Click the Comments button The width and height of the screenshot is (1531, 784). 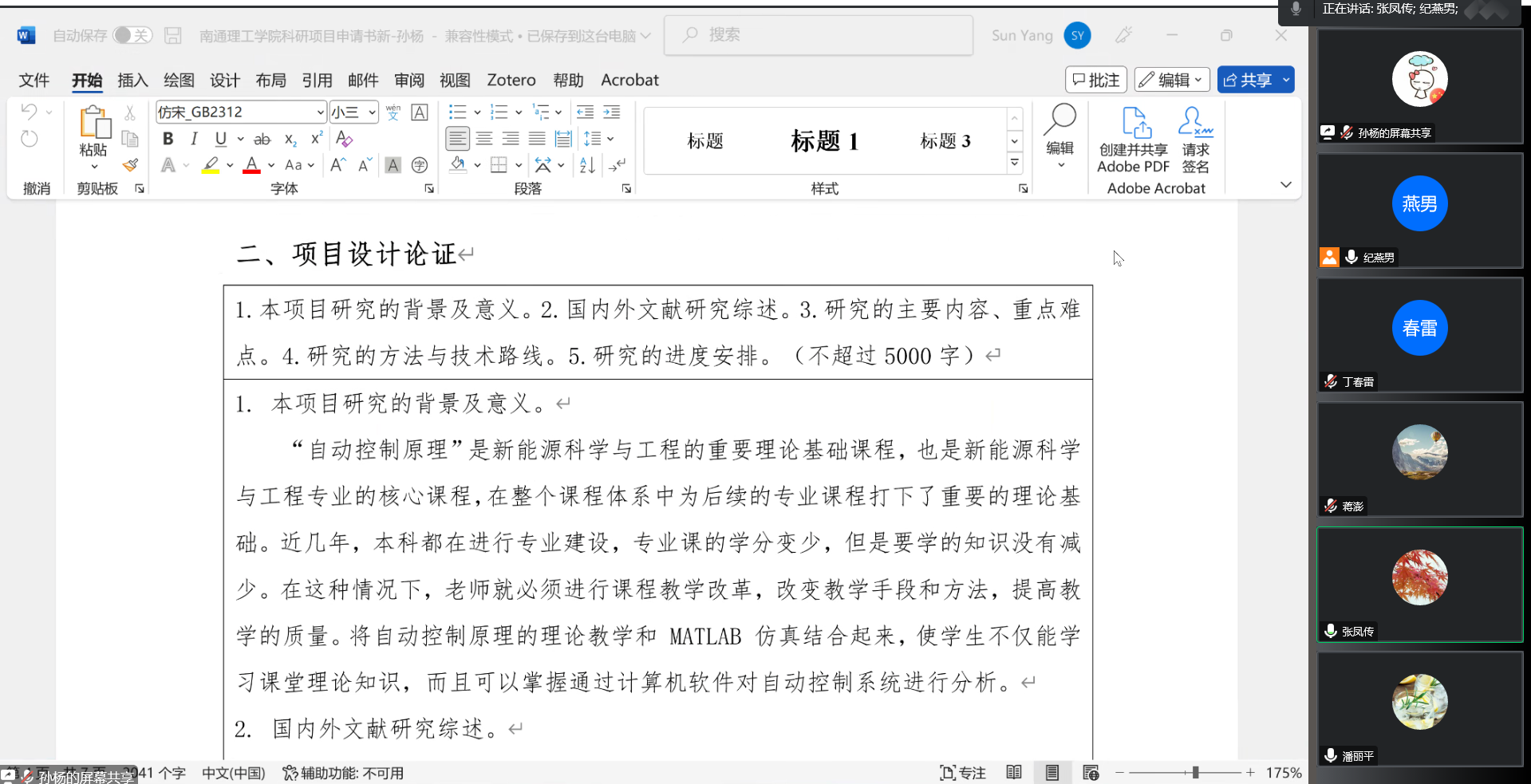pyautogui.click(x=1095, y=80)
